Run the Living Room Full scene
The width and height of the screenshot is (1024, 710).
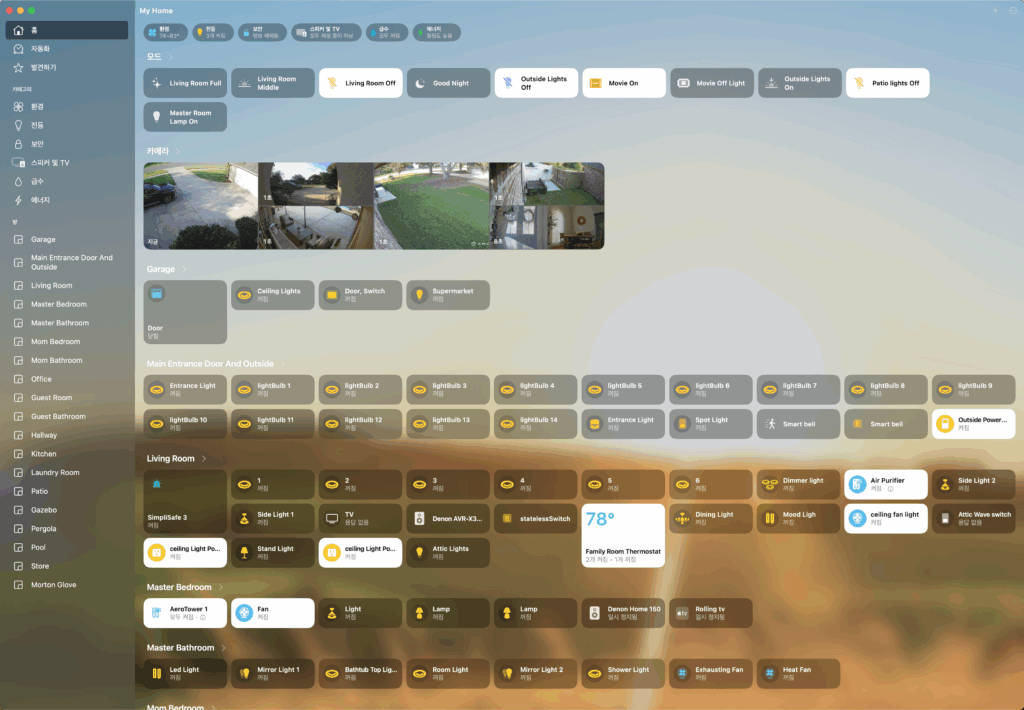[x=185, y=83]
